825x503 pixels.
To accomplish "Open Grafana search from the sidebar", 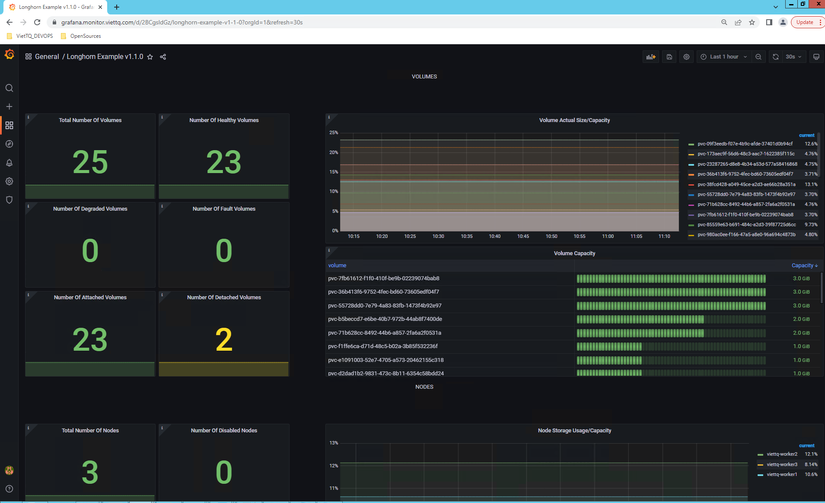I will point(9,88).
